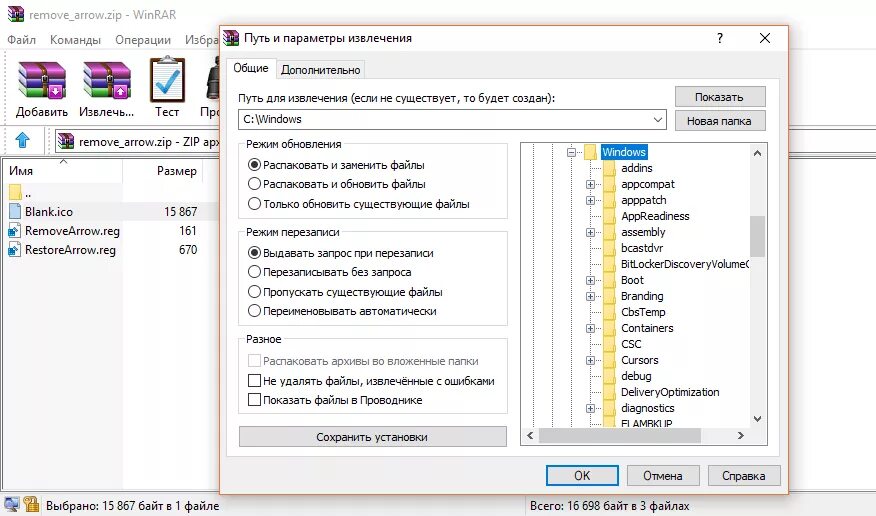Switch to the Общие tab
This screenshot has height=516, width=876.
tap(251, 68)
